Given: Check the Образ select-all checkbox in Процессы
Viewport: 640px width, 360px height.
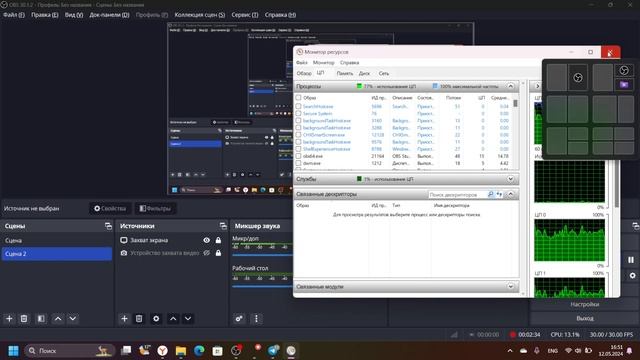Looking at the screenshot, I should pyautogui.click(x=298, y=98).
